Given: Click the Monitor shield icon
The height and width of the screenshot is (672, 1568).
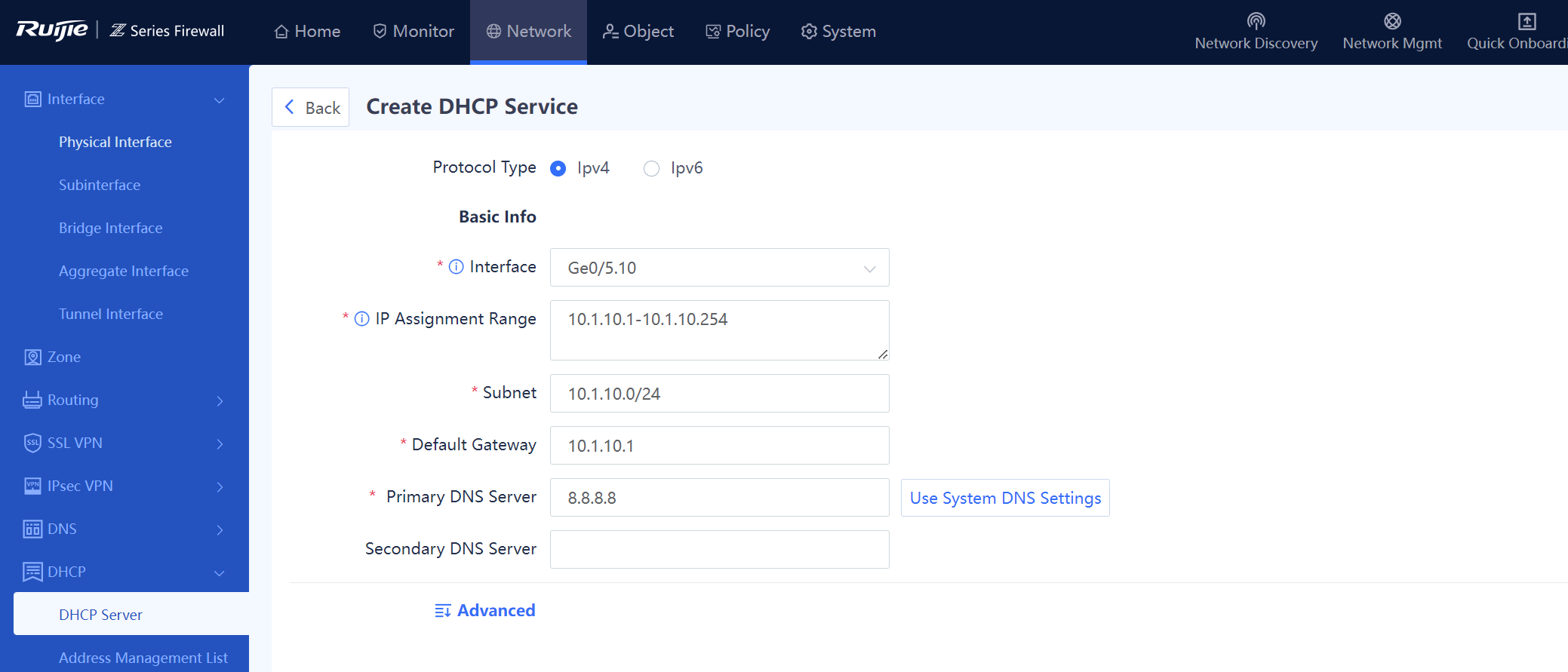Looking at the screenshot, I should click(x=380, y=31).
